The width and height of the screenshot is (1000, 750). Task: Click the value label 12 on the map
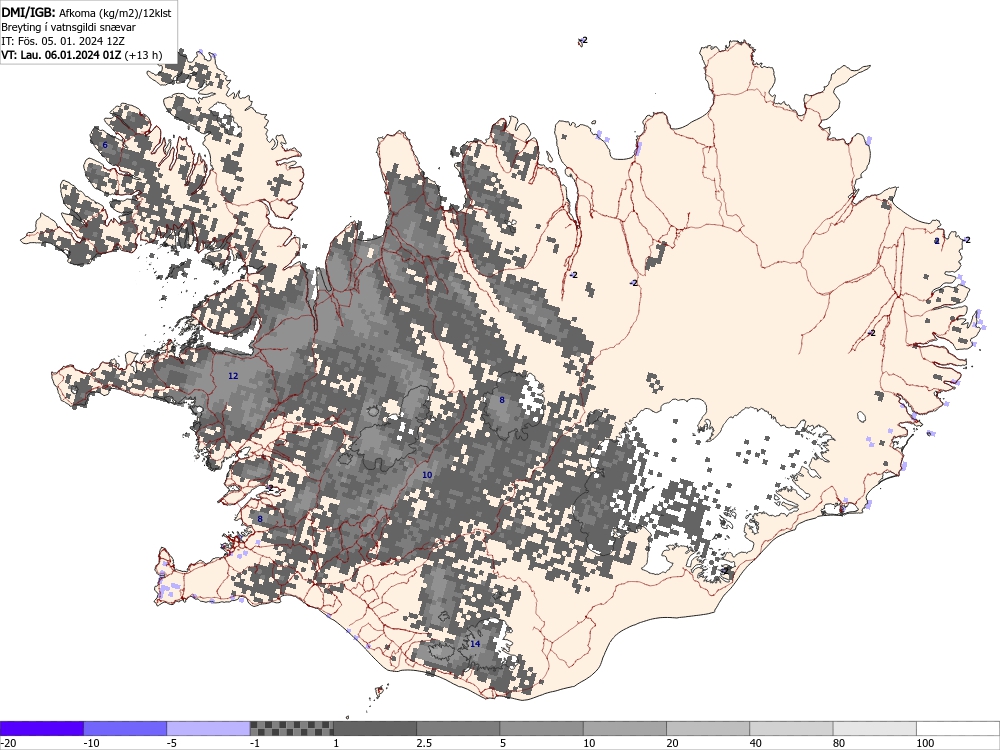233,376
